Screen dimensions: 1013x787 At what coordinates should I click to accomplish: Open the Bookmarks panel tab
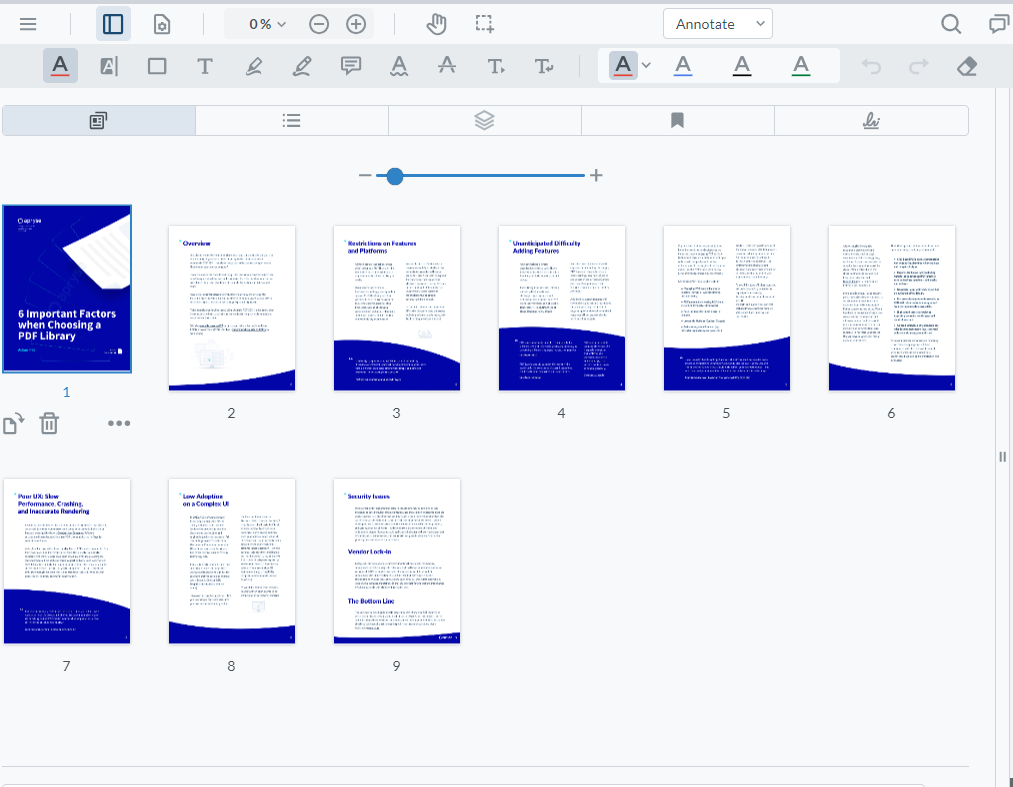[677, 119]
